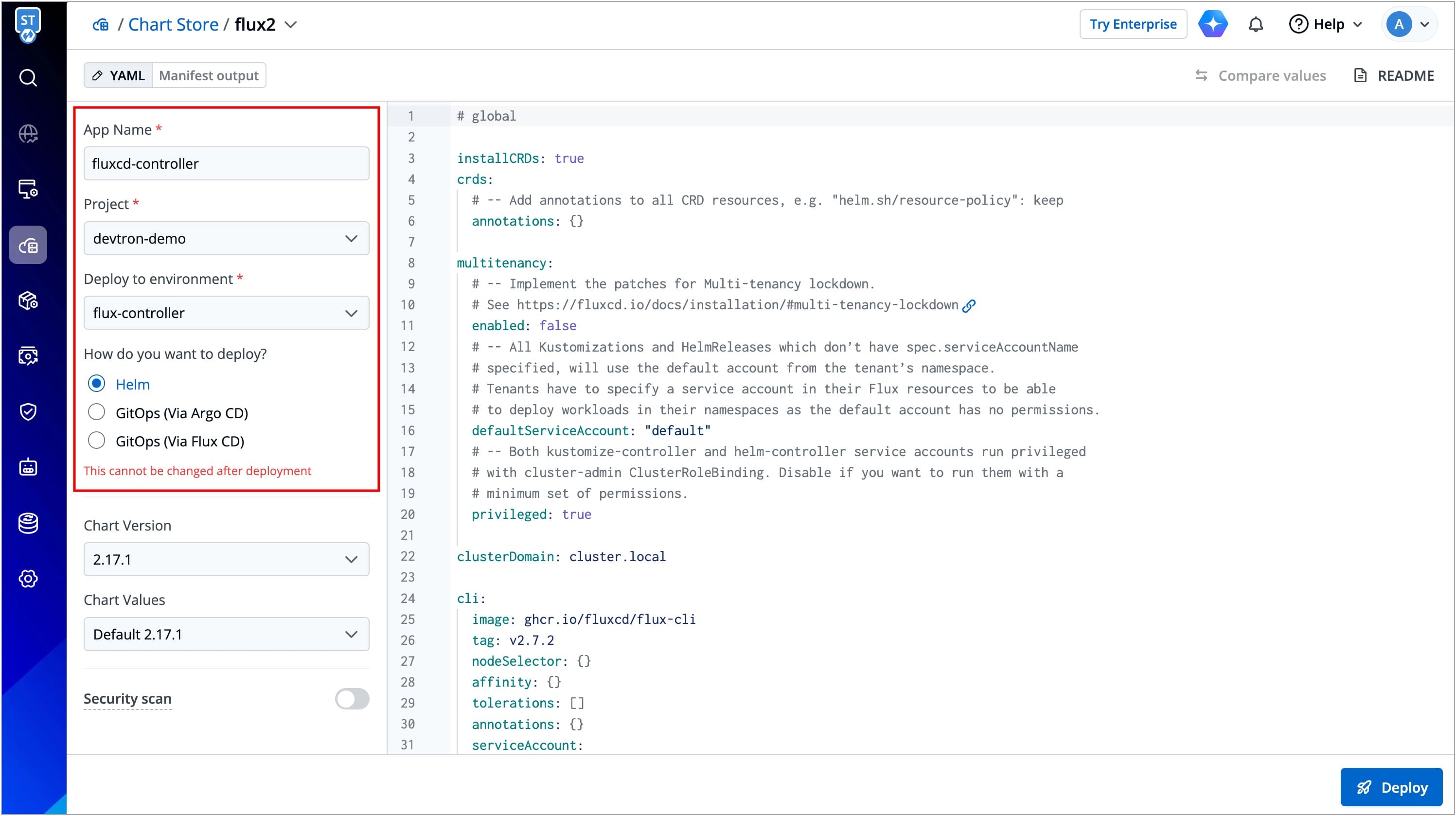
Task: Click the resource browser stack icon
Action: [x=28, y=523]
